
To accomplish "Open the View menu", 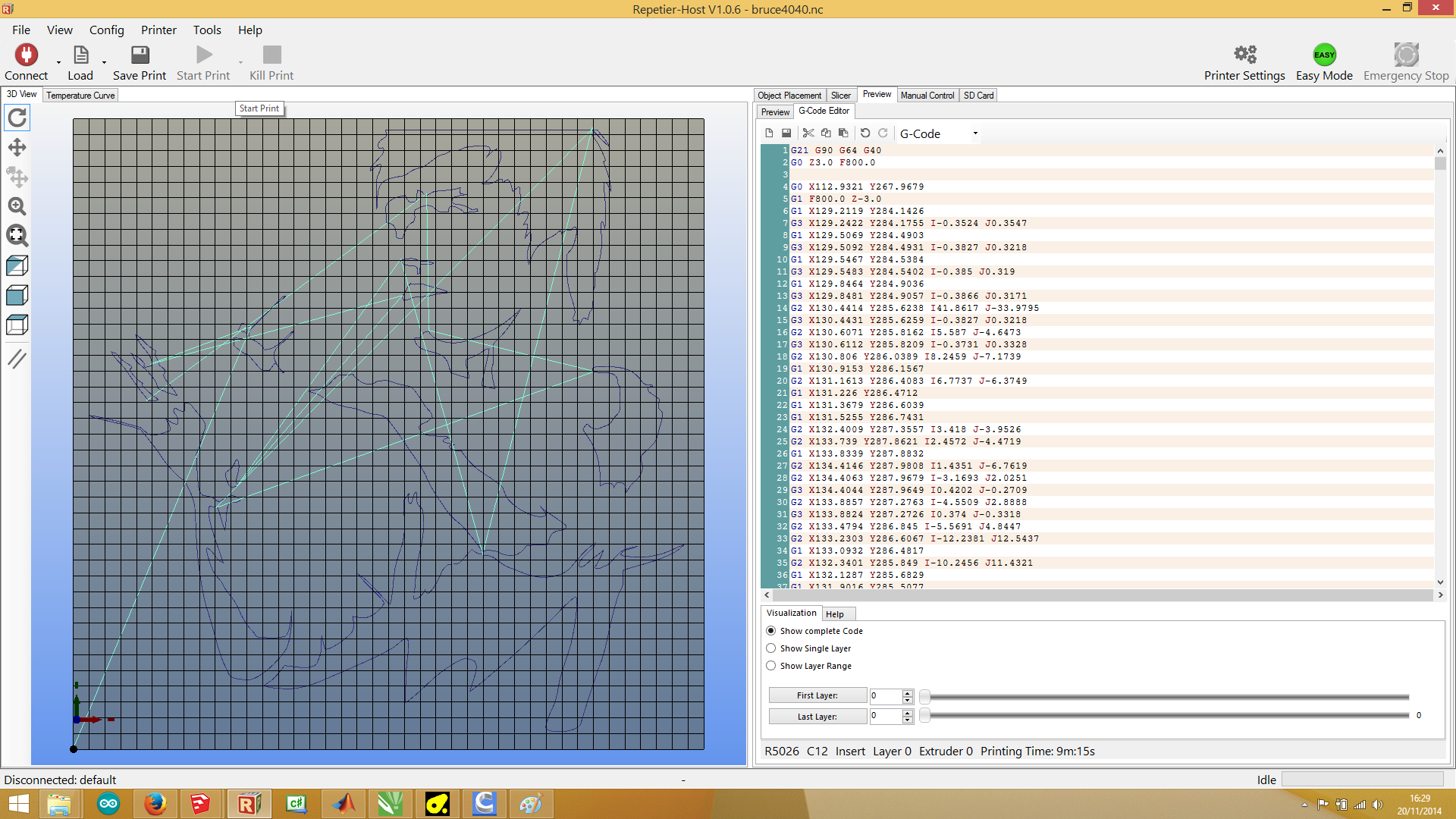I will click(x=60, y=30).
